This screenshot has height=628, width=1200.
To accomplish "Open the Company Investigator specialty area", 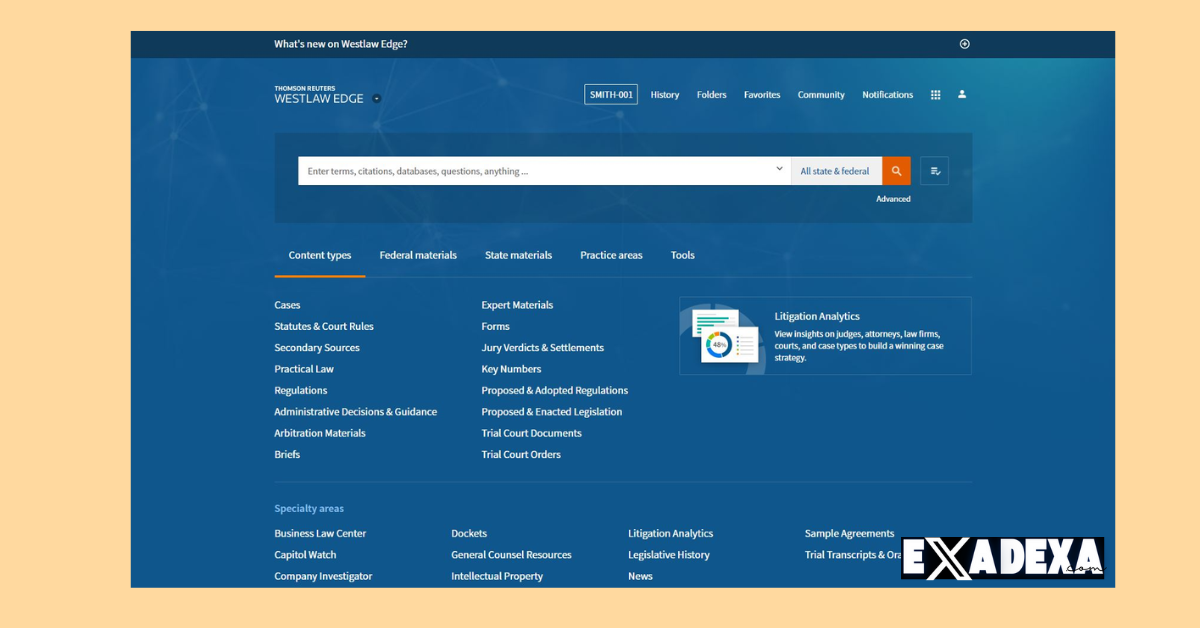I will [x=323, y=576].
